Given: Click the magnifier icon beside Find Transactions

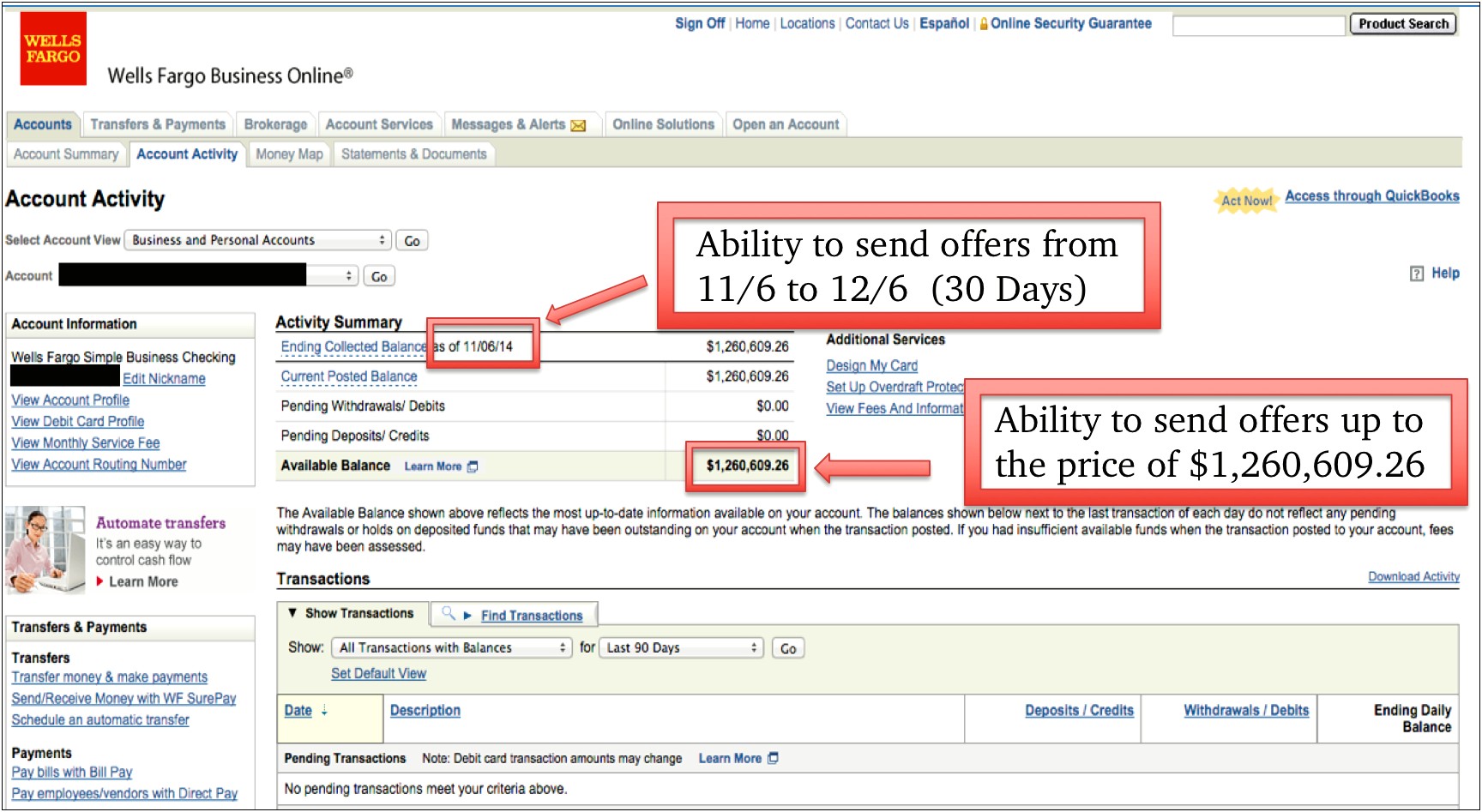Looking at the screenshot, I should coord(448,613).
